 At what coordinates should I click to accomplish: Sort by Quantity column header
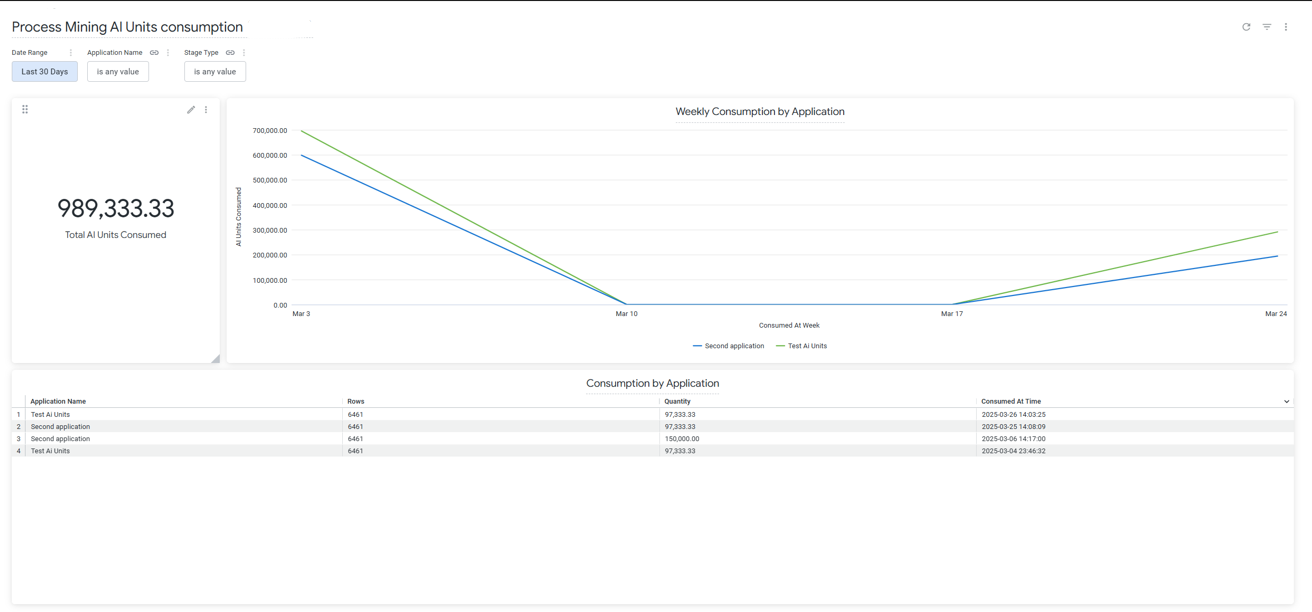[678, 402]
